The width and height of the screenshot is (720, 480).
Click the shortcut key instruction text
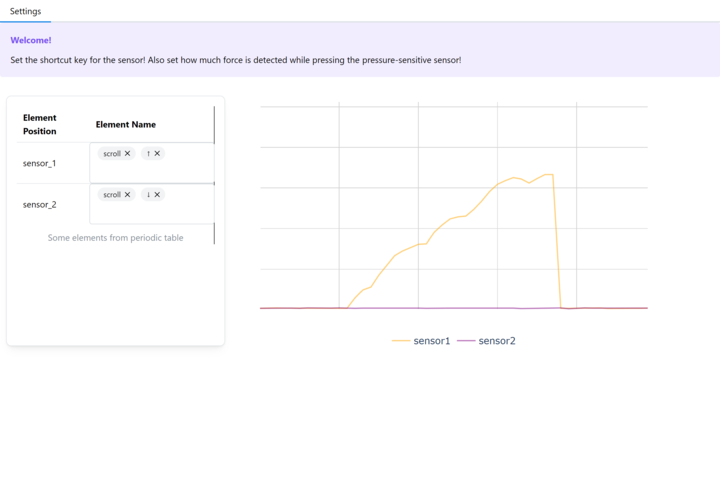235,60
